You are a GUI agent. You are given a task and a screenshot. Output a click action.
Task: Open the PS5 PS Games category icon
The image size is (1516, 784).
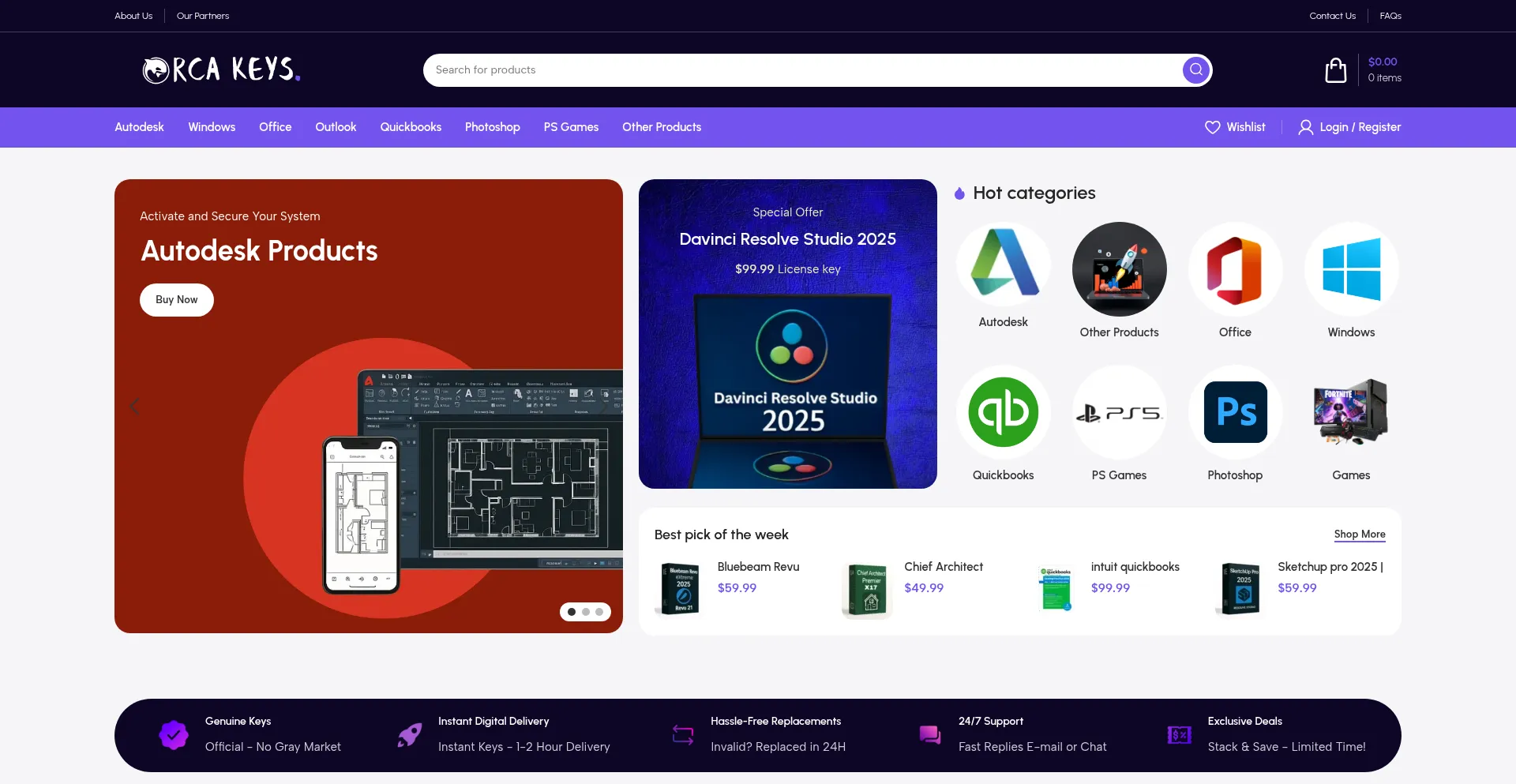point(1120,412)
